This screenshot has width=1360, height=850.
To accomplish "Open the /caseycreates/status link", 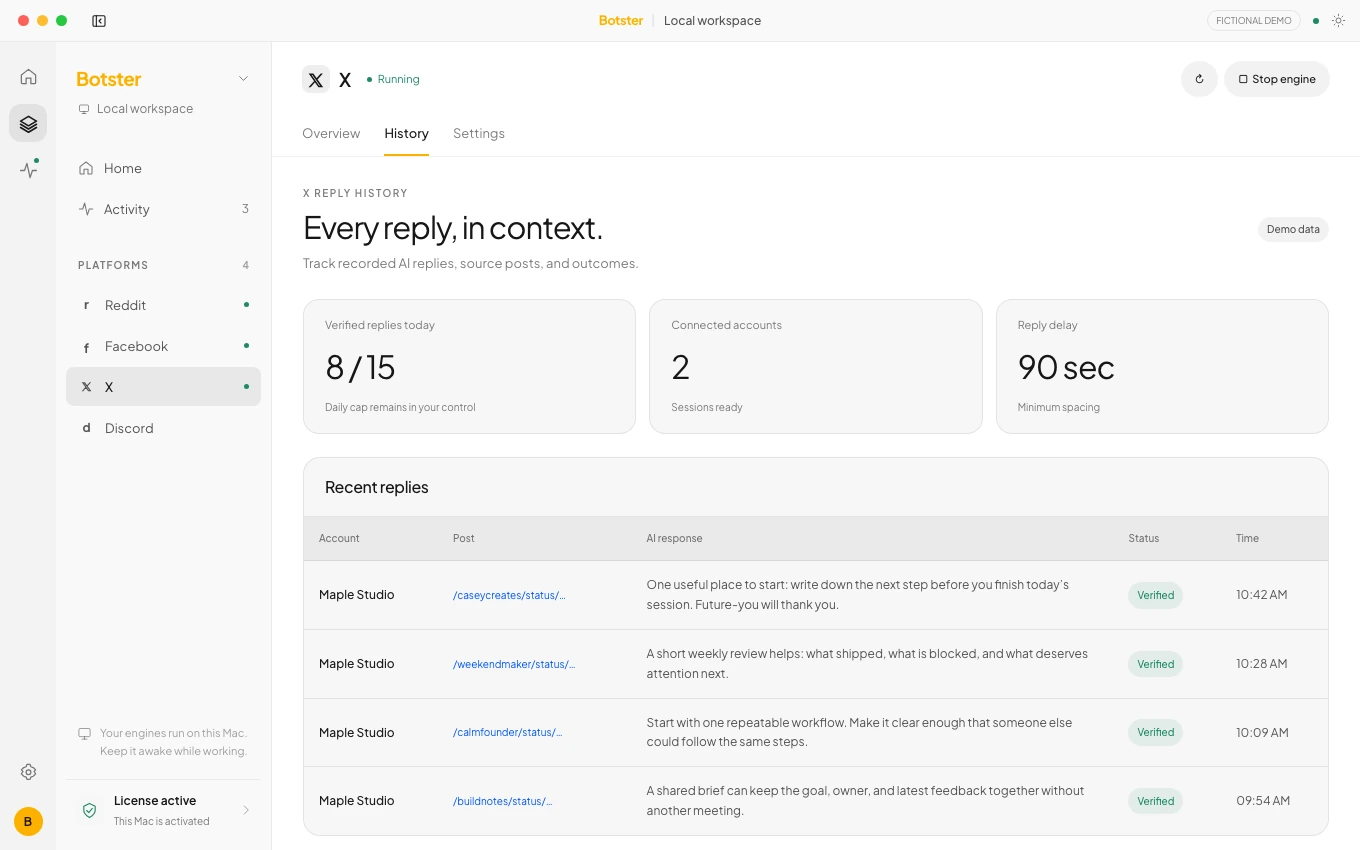I will (x=509, y=595).
